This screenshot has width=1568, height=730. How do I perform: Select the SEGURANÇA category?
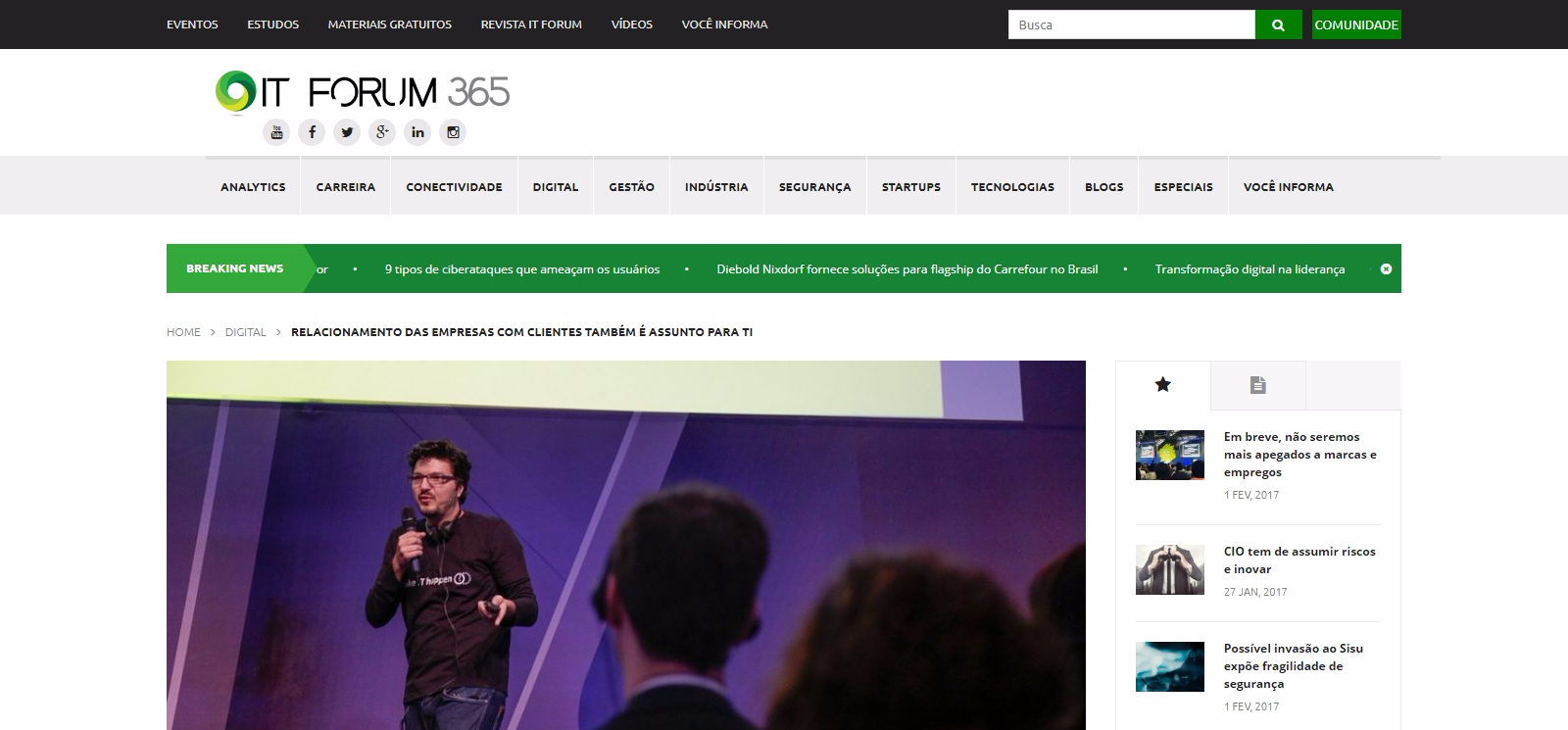click(814, 187)
